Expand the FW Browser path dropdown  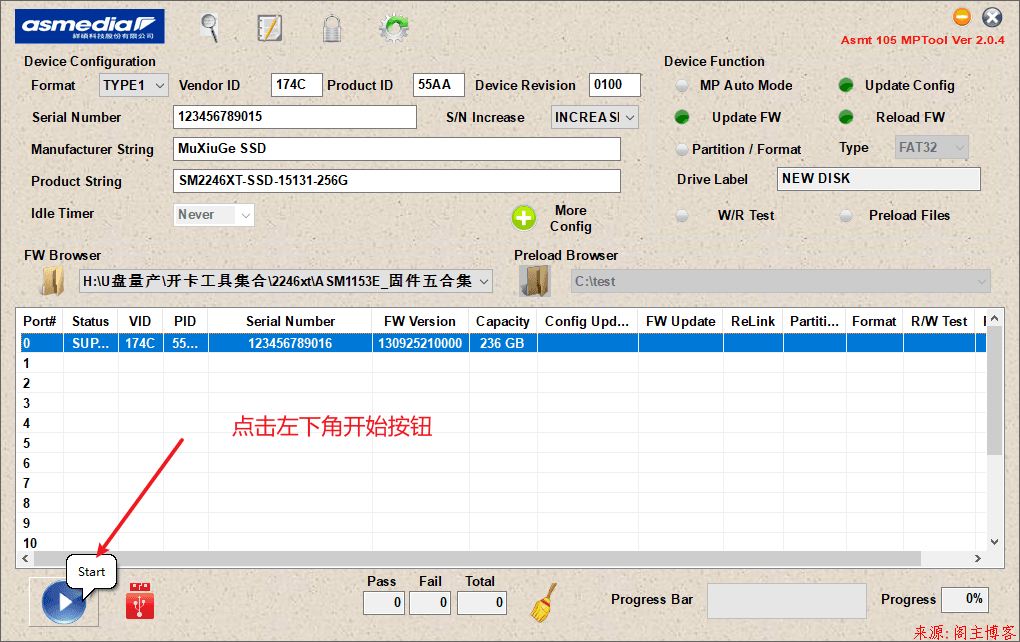click(483, 282)
